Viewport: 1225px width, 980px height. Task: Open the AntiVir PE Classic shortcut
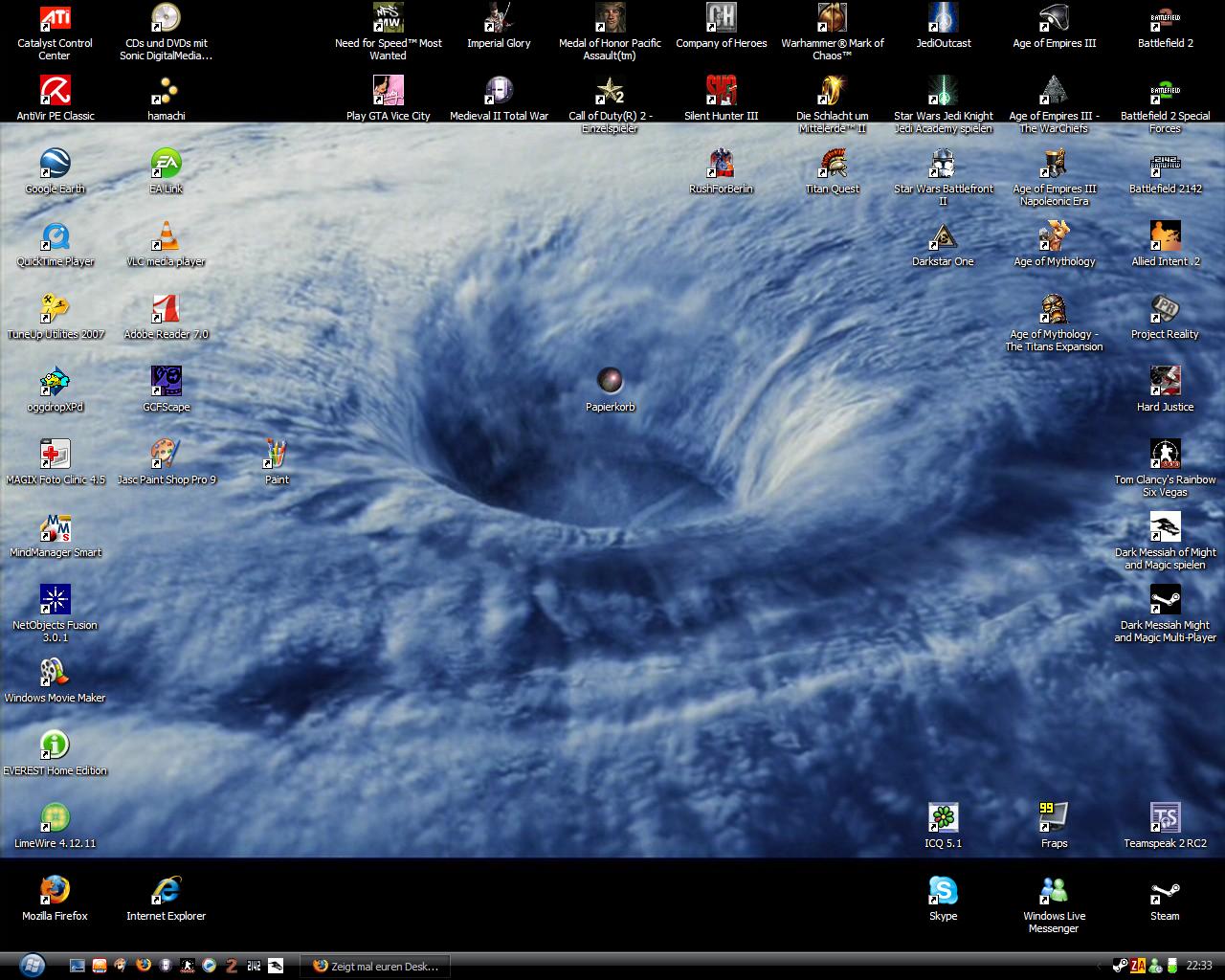tap(55, 91)
